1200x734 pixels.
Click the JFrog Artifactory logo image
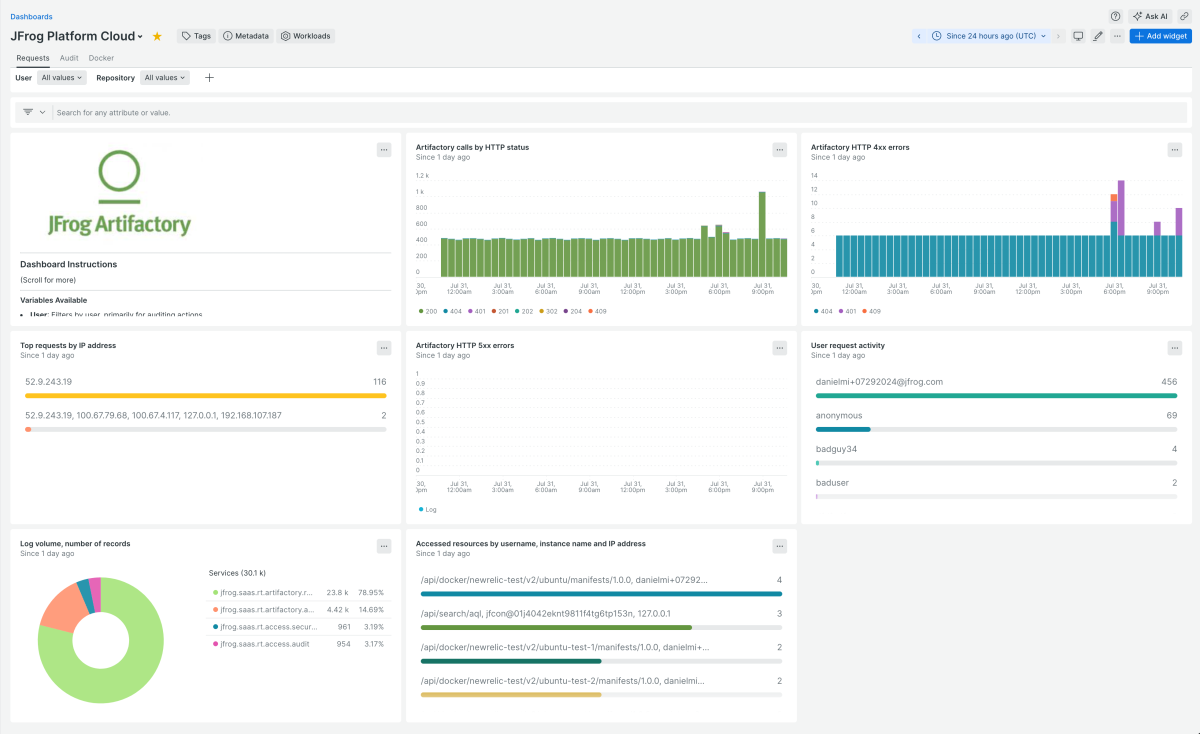pos(119,194)
